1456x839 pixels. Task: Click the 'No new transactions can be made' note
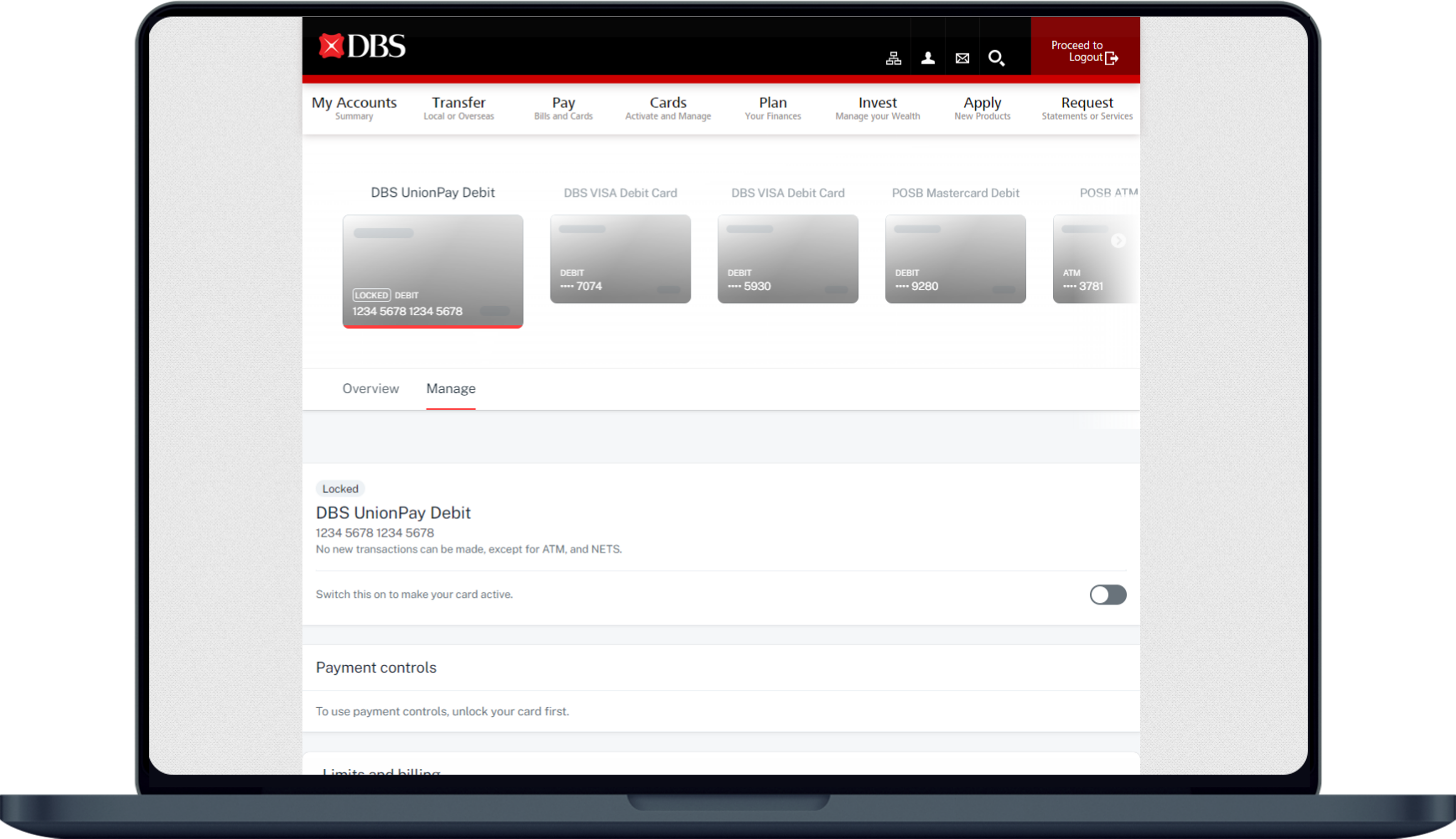coord(469,549)
